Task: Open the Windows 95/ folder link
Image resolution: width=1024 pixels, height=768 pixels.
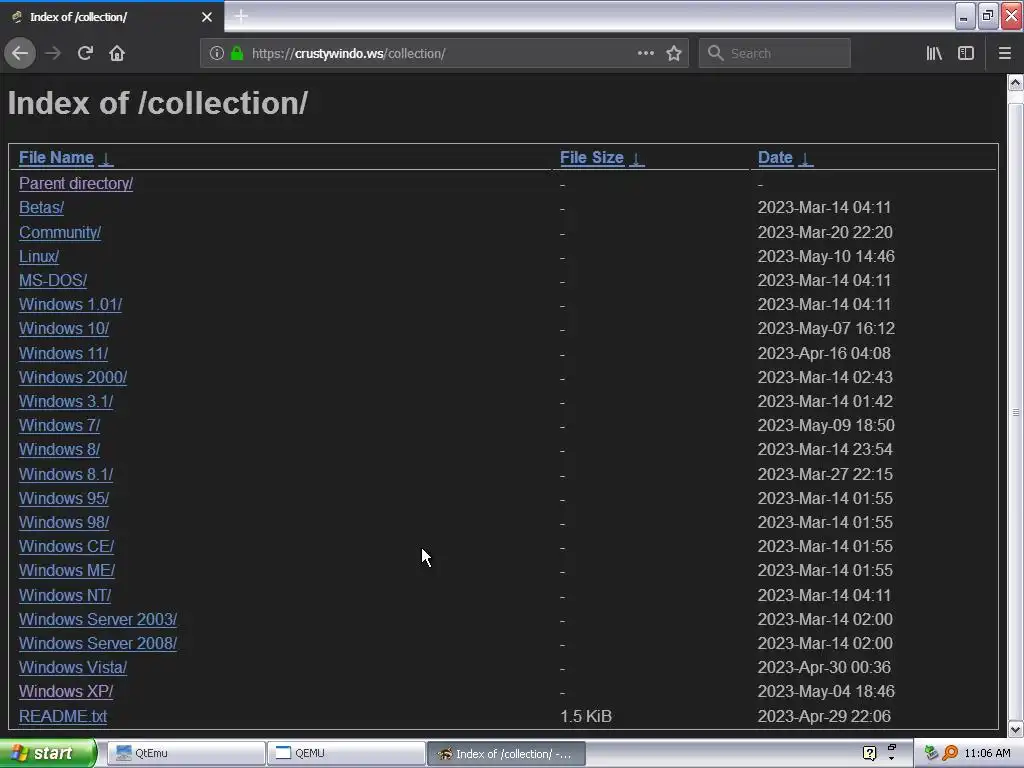Action: point(64,499)
